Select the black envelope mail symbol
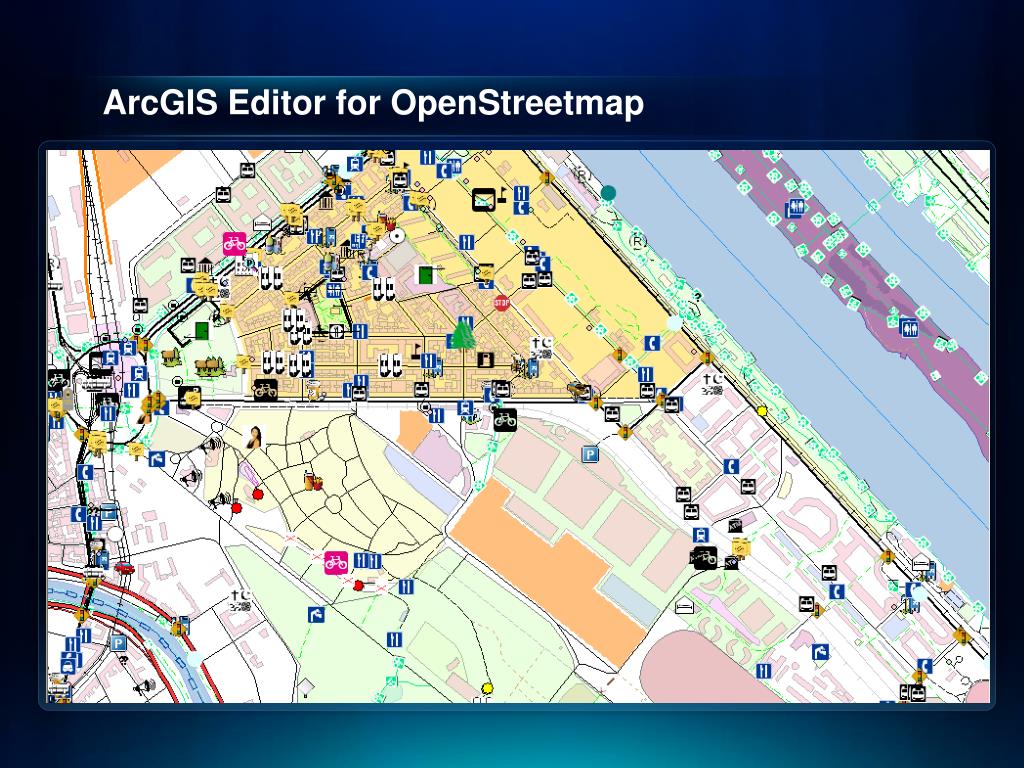 (484, 200)
